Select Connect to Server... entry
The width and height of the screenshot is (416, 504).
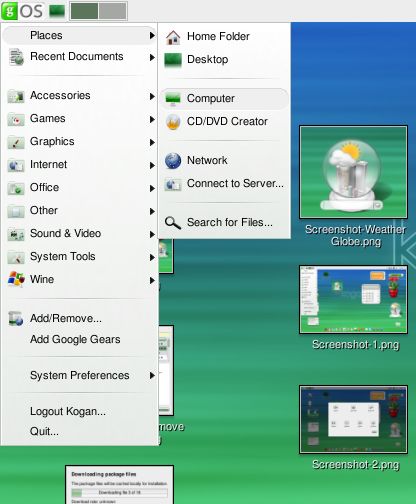(x=225, y=184)
